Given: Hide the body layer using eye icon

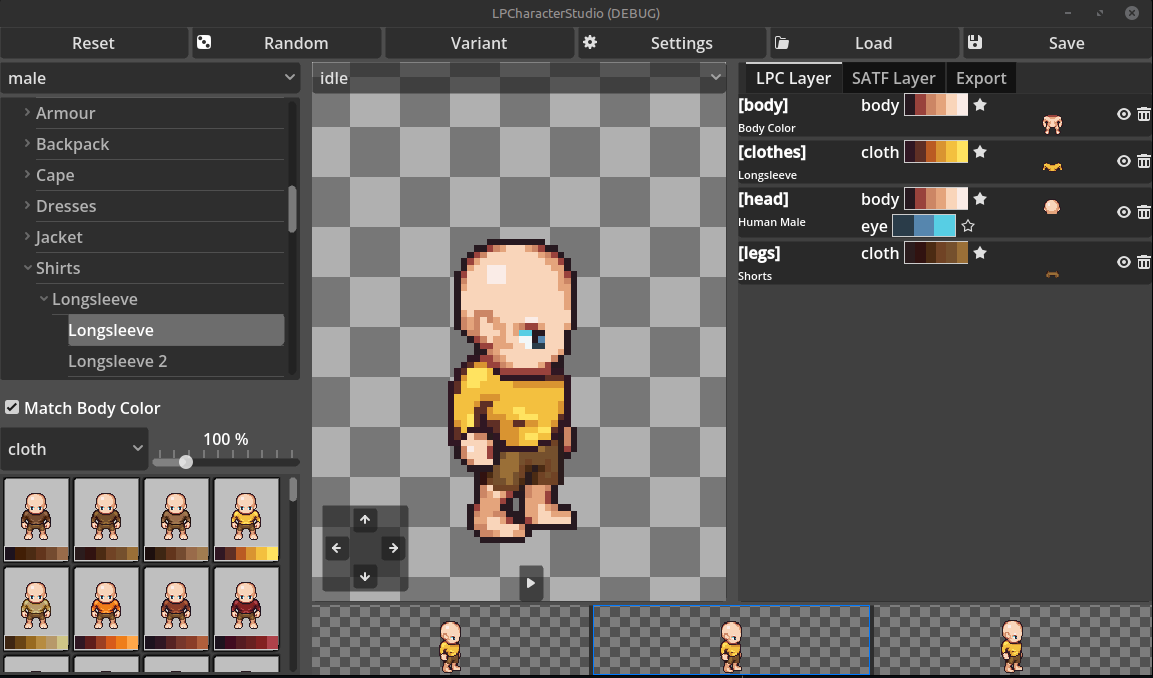Looking at the screenshot, I should click(x=1124, y=114).
